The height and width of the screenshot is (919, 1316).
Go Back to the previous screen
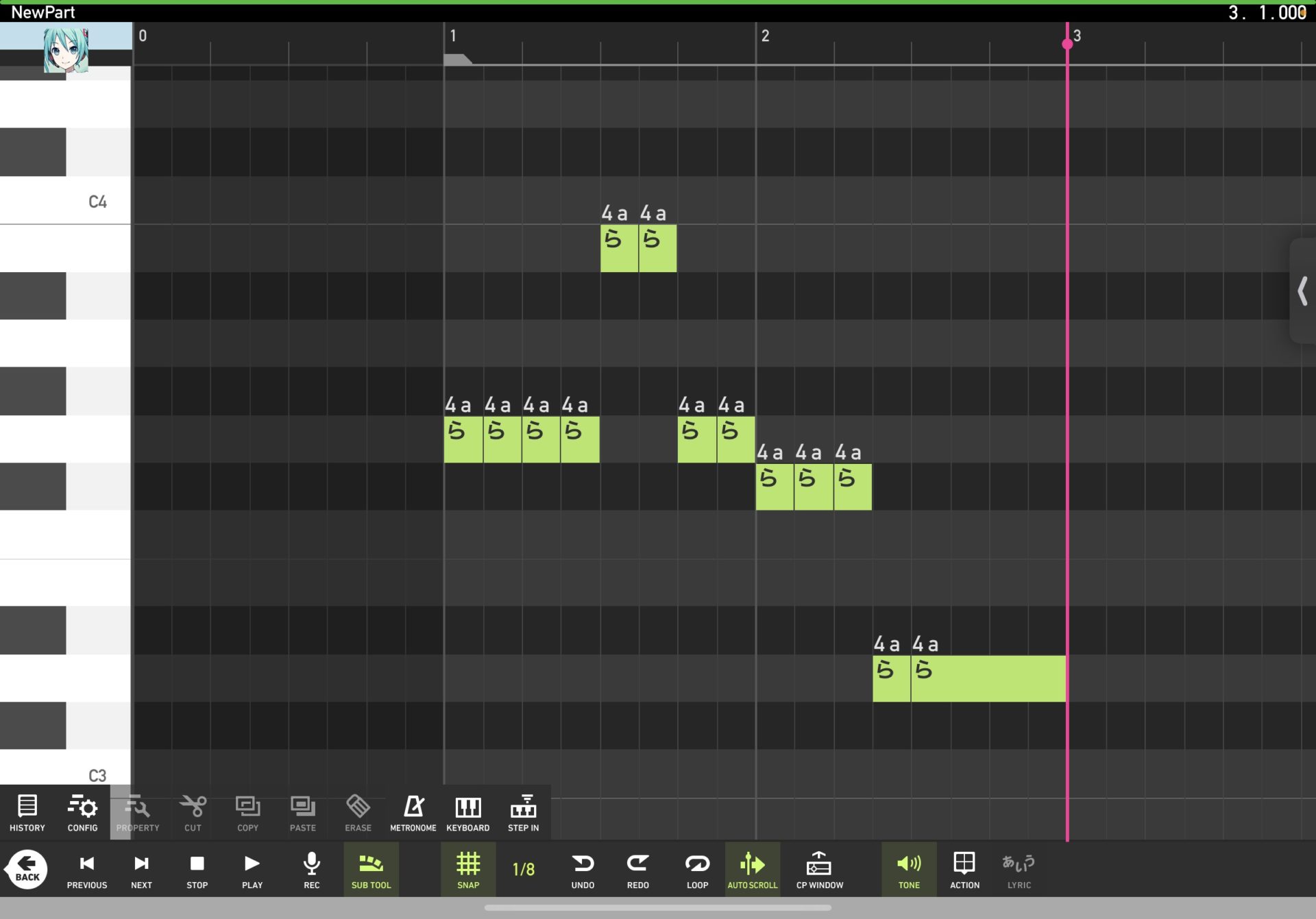(x=26, y=869)
